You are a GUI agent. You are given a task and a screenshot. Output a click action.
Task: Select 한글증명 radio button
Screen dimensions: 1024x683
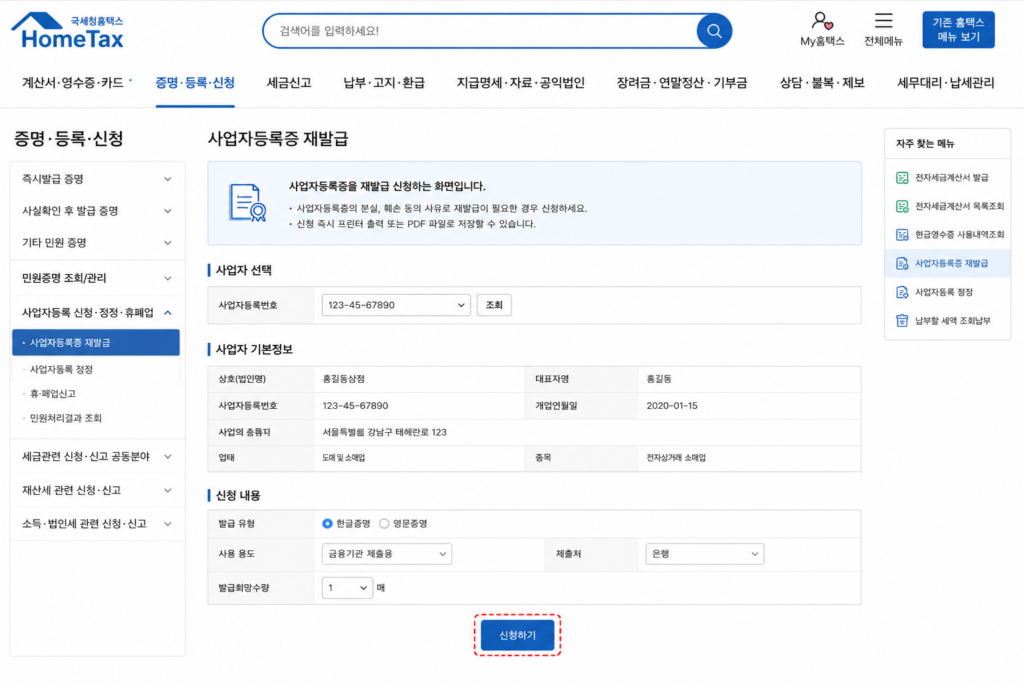pos(327,524)
